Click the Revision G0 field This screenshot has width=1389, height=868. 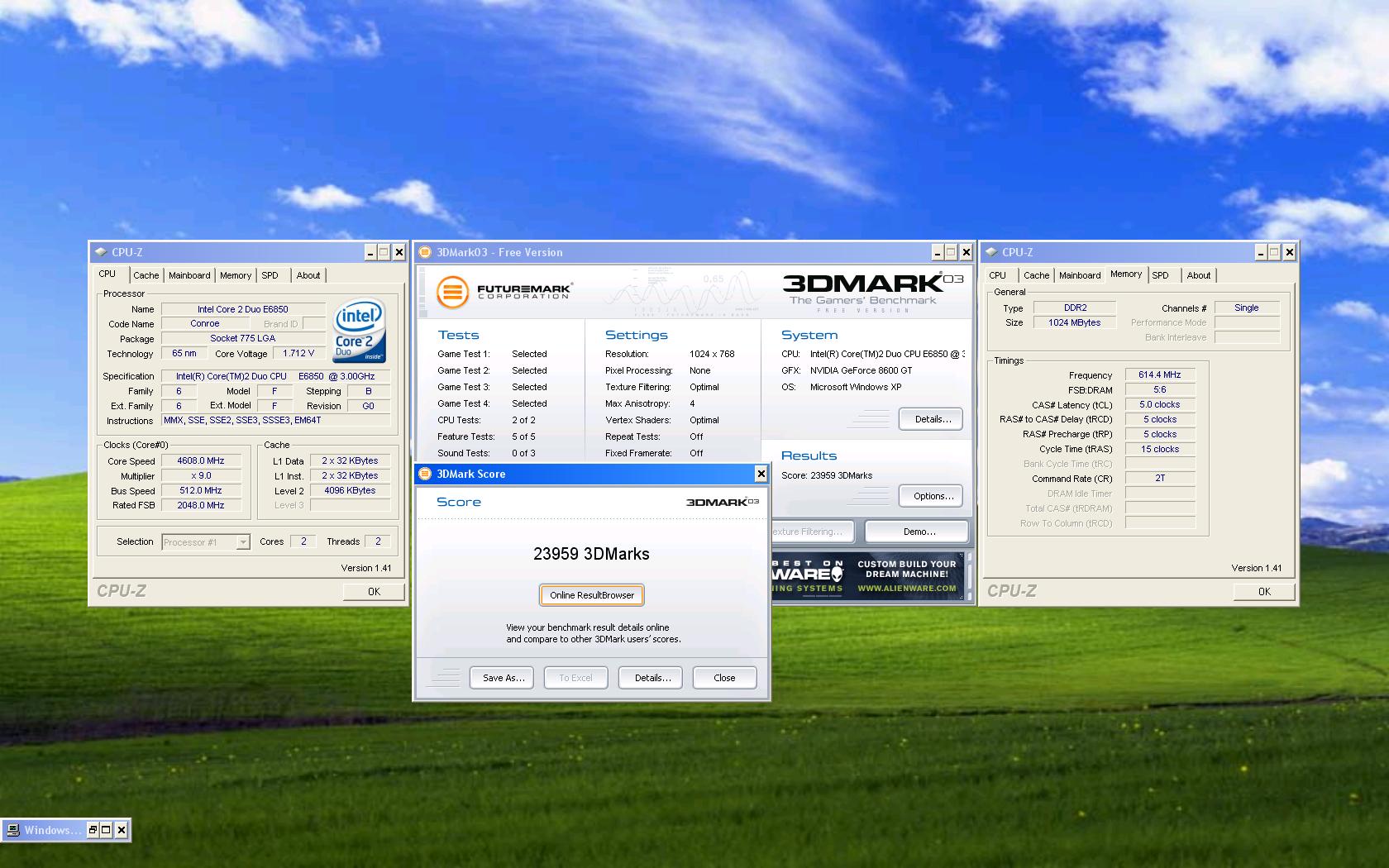pyautogui.click(x=368, y=407)
